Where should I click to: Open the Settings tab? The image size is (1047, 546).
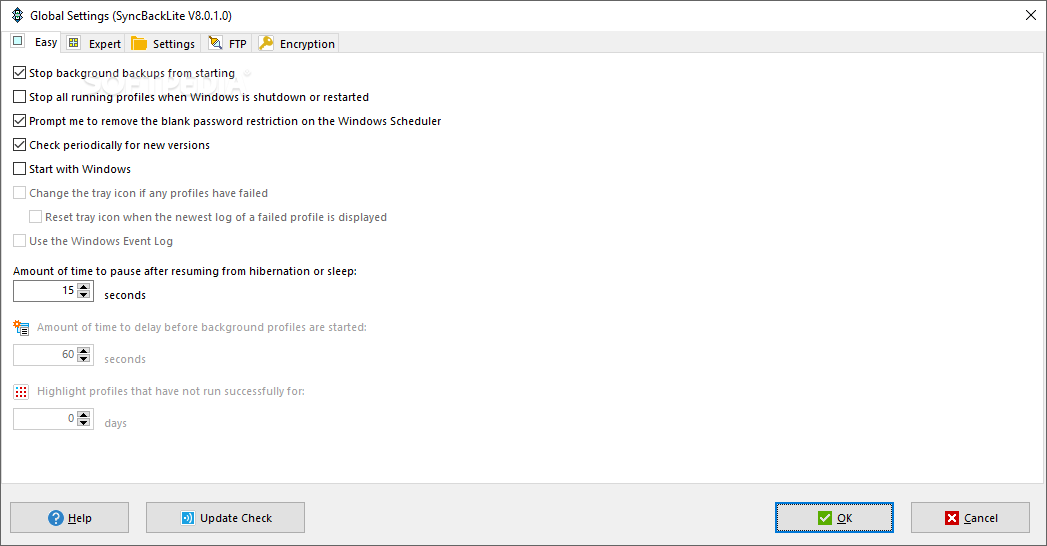(163, 43)
